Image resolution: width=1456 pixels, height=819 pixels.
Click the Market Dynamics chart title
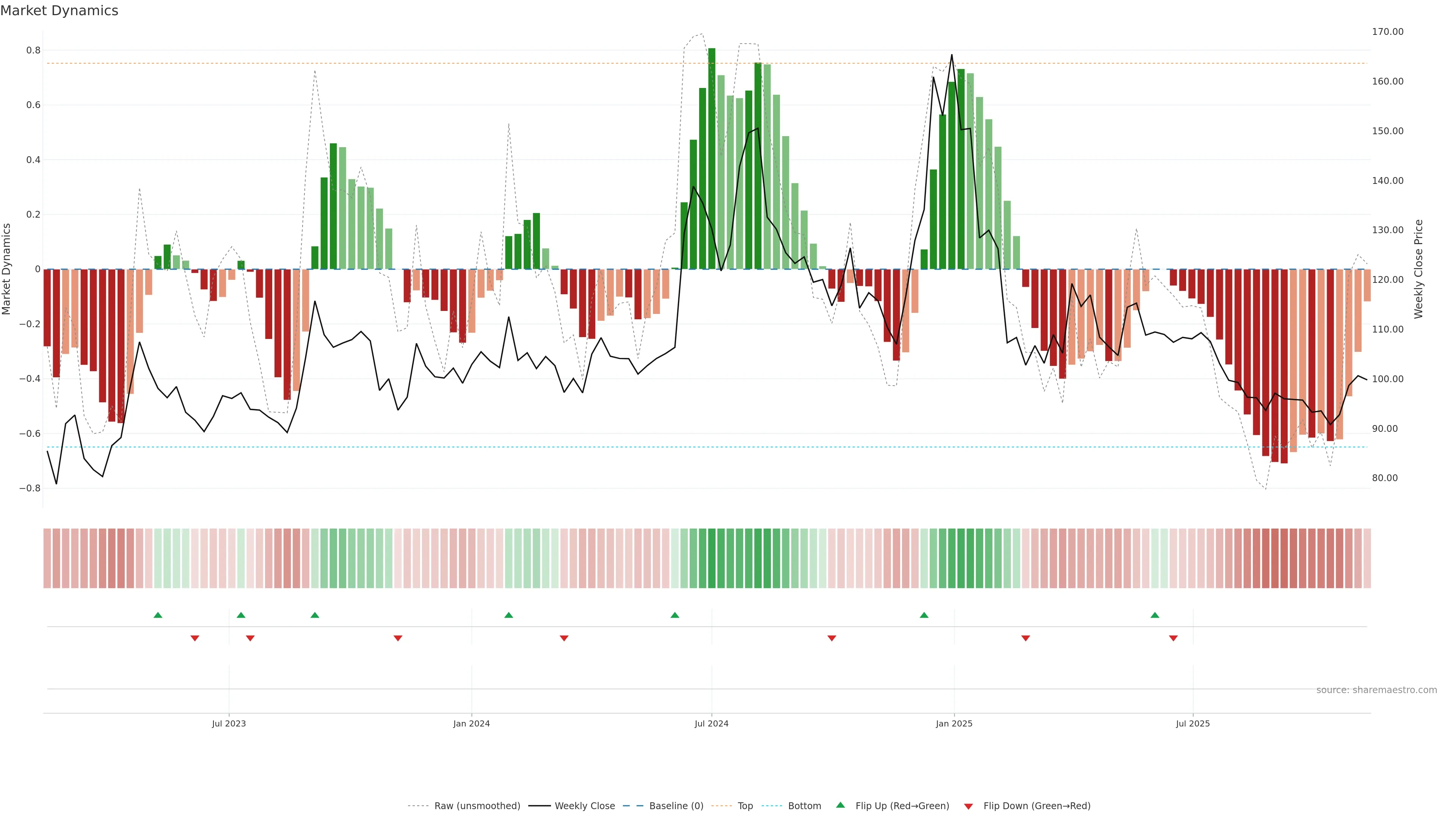pyautogui.click(x=60, y=11)
